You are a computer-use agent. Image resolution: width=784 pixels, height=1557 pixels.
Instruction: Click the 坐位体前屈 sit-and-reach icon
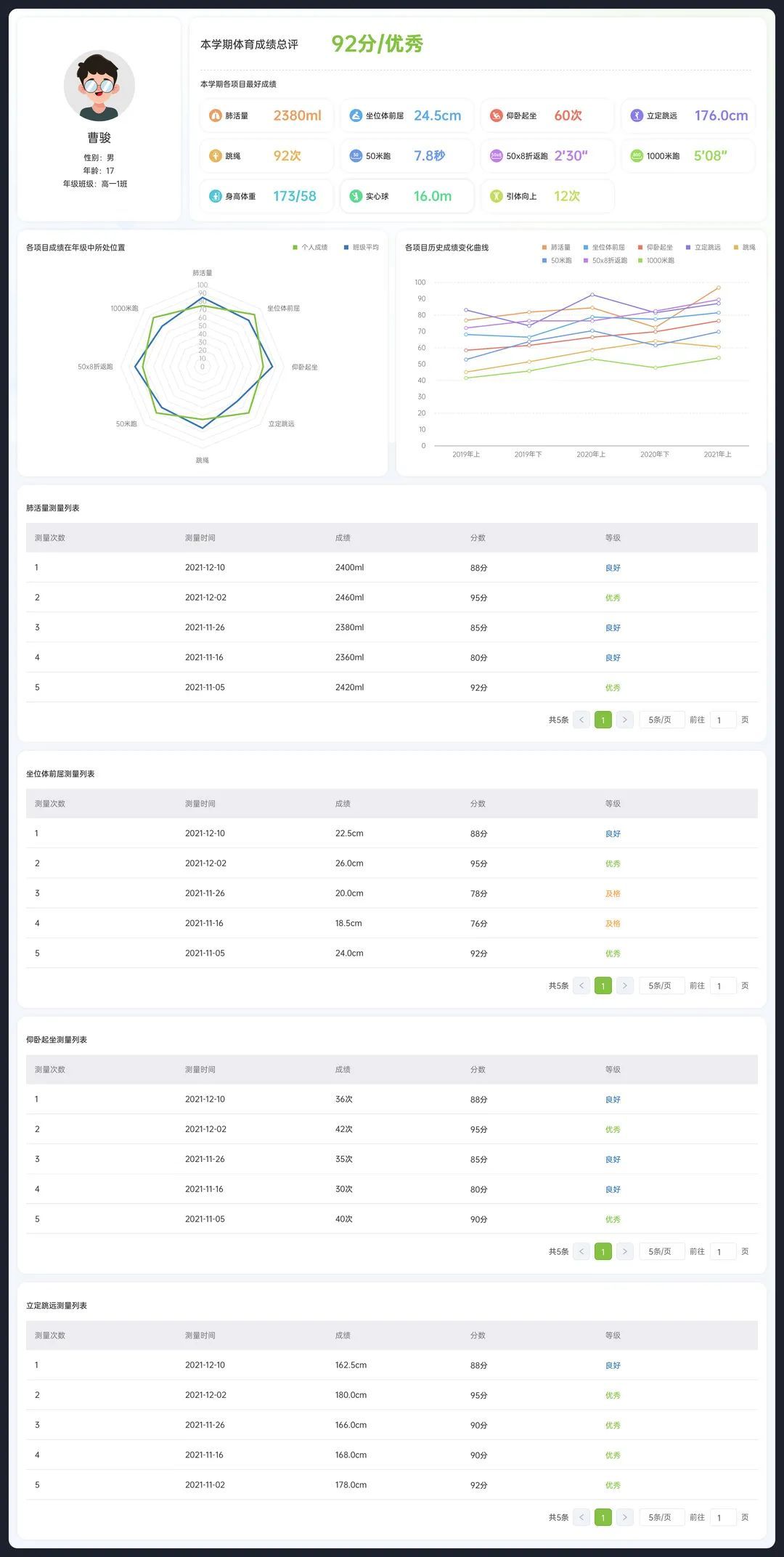356,115
